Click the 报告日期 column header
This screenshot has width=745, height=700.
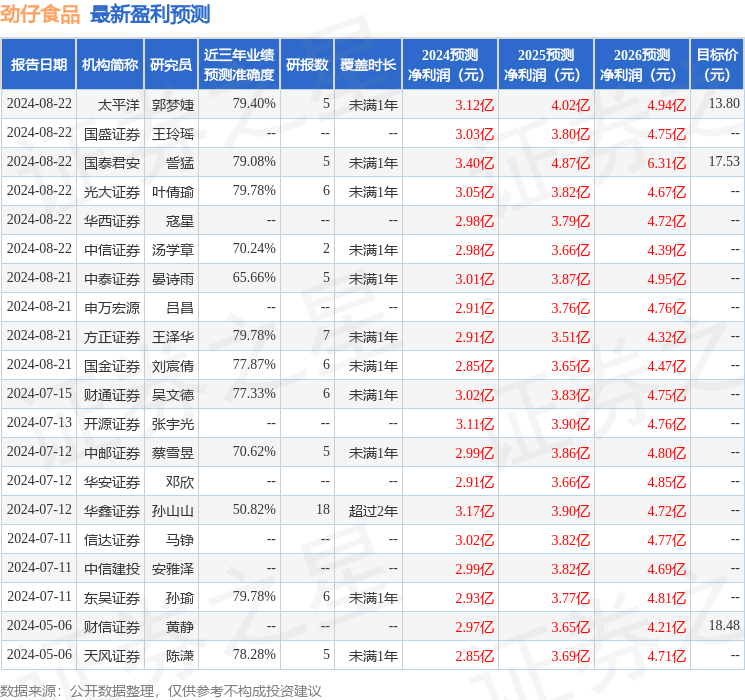click(38, 64)
